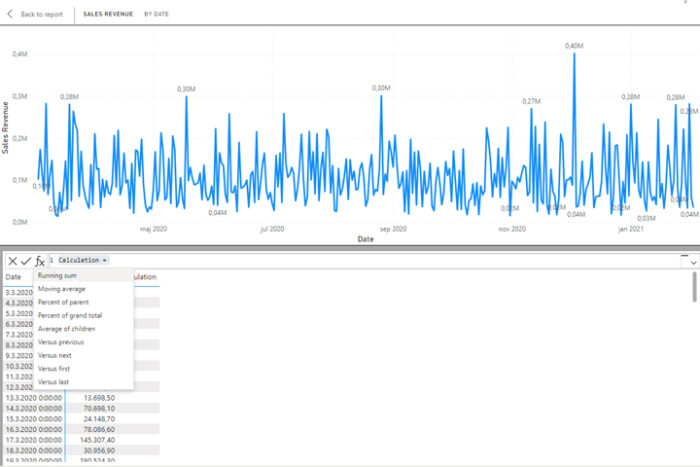Click the value 24.148,70 in the table
This screenshot has width=700, height=467.
coord(99,419)
